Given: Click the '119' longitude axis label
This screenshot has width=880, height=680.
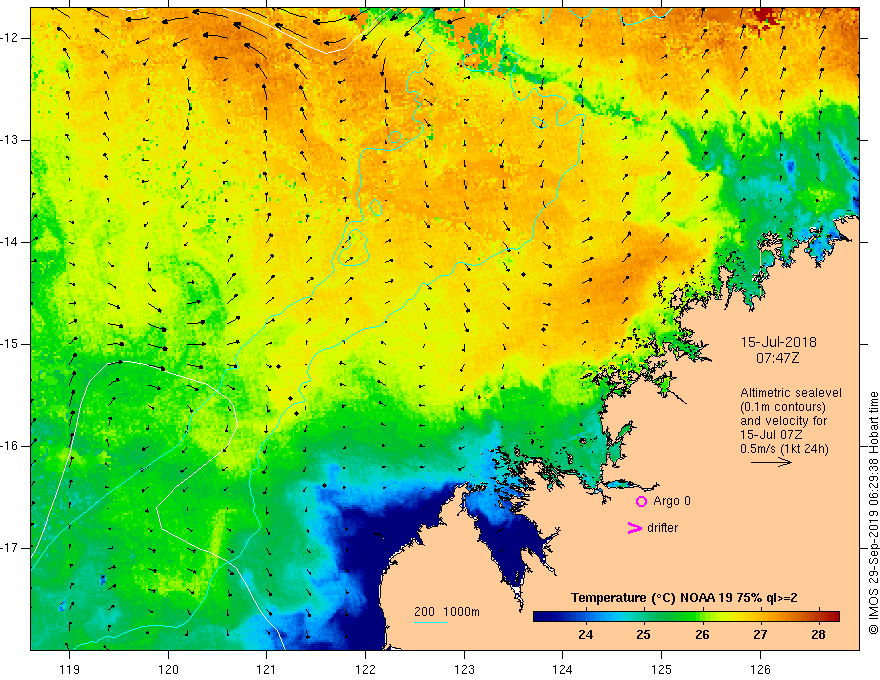Looking at the screenshot, I should (x=70, y=669).
